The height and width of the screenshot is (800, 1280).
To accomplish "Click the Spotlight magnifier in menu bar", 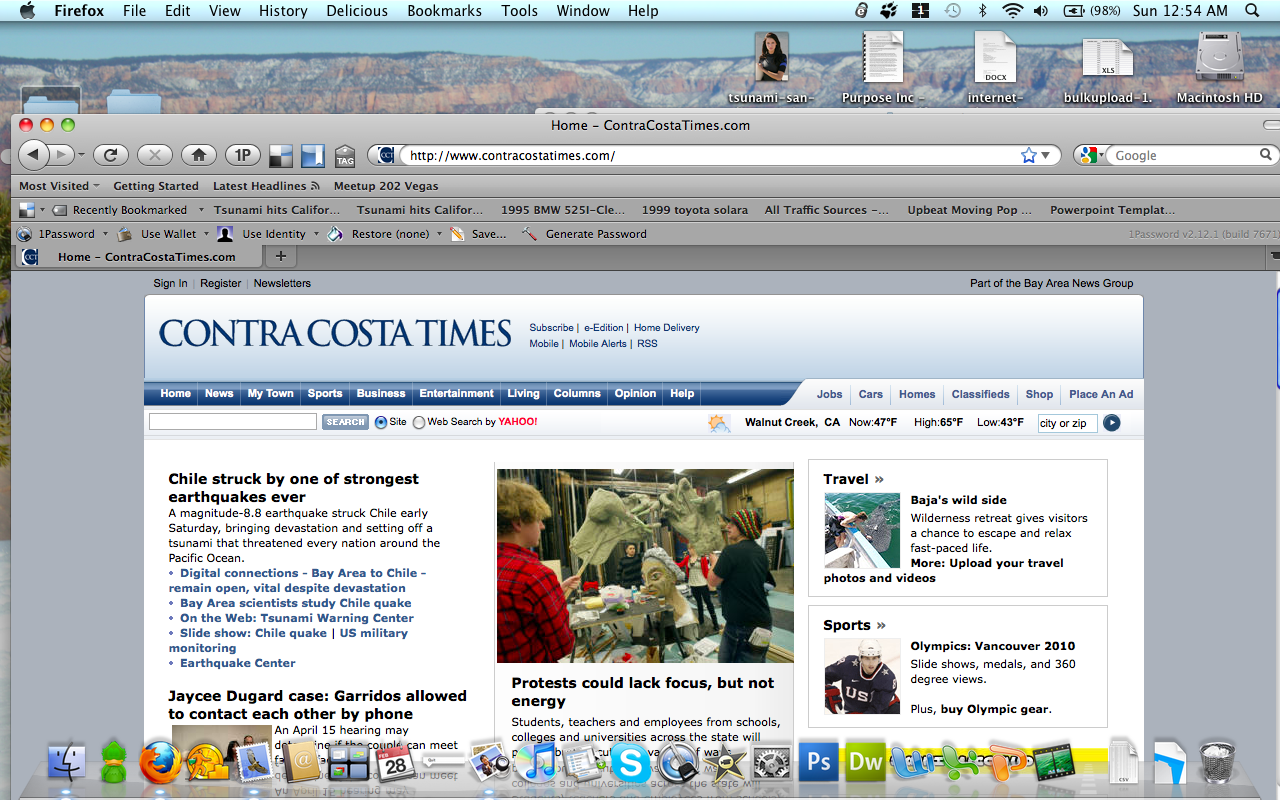I will [x=1252, y=11].
